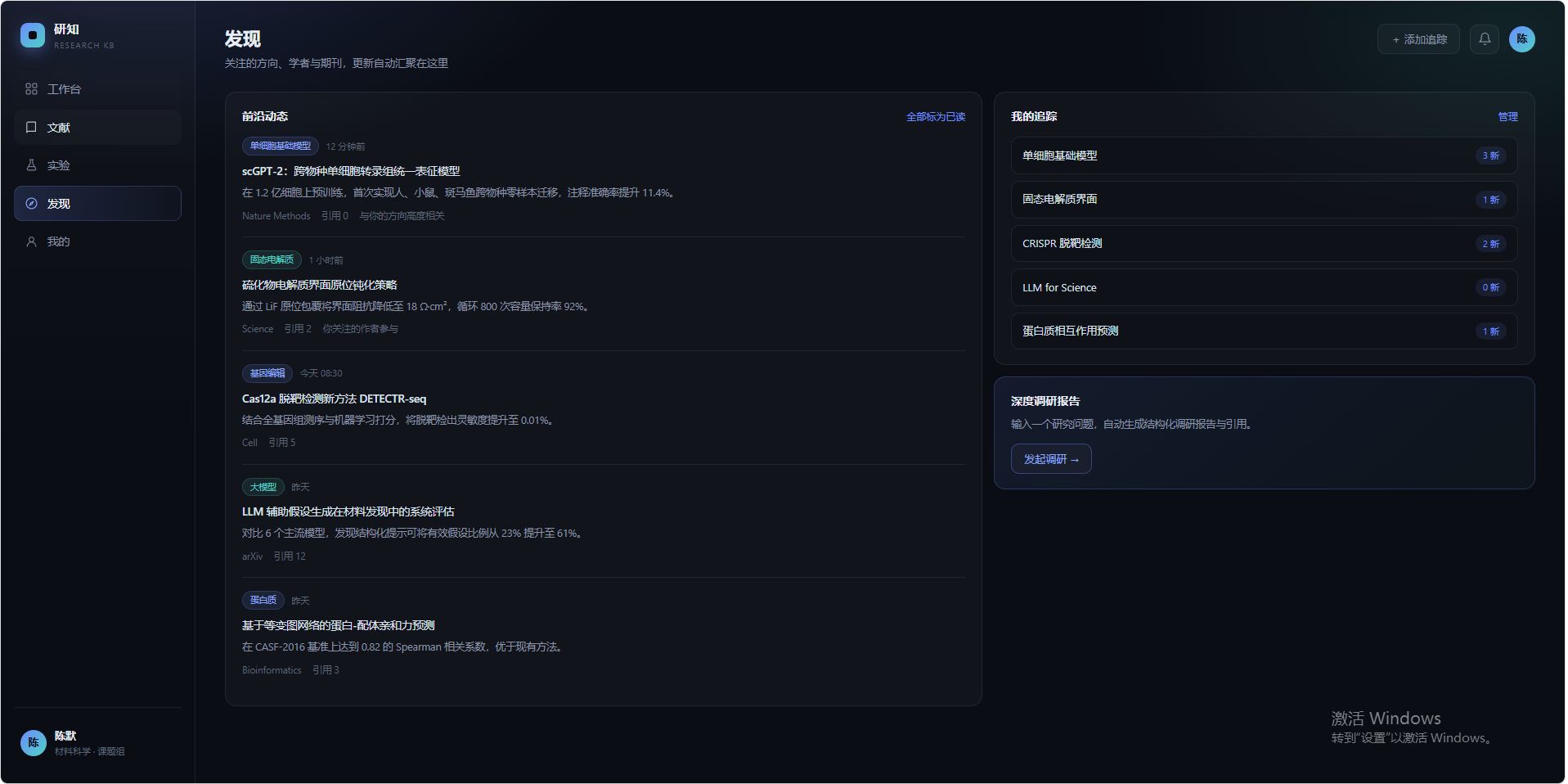Open the 工作台 grid icon in sidebar
The width and height of the screenshot is (1568, 784).
coord(31,88)
